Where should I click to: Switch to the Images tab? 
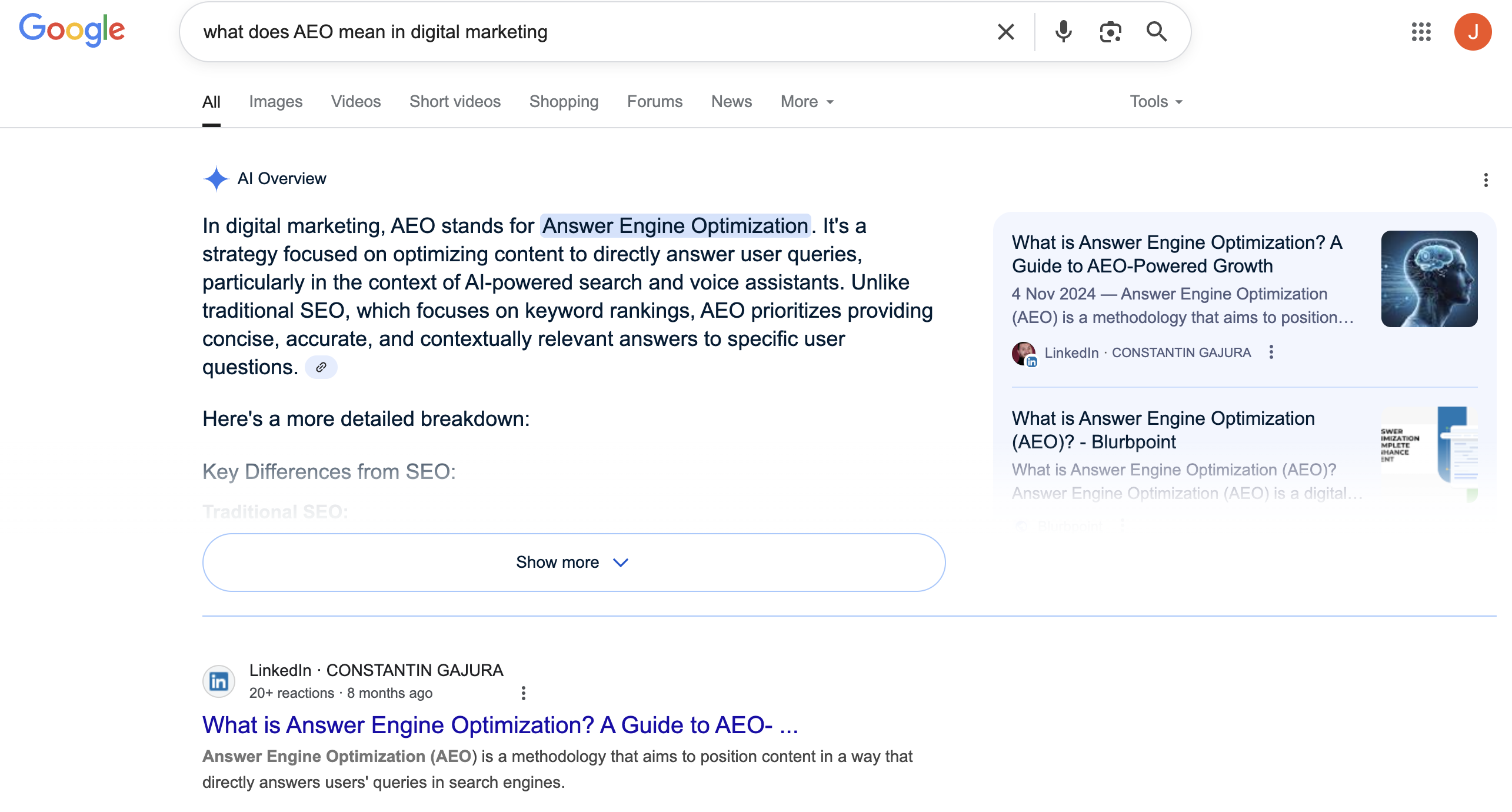pos(275,102)
